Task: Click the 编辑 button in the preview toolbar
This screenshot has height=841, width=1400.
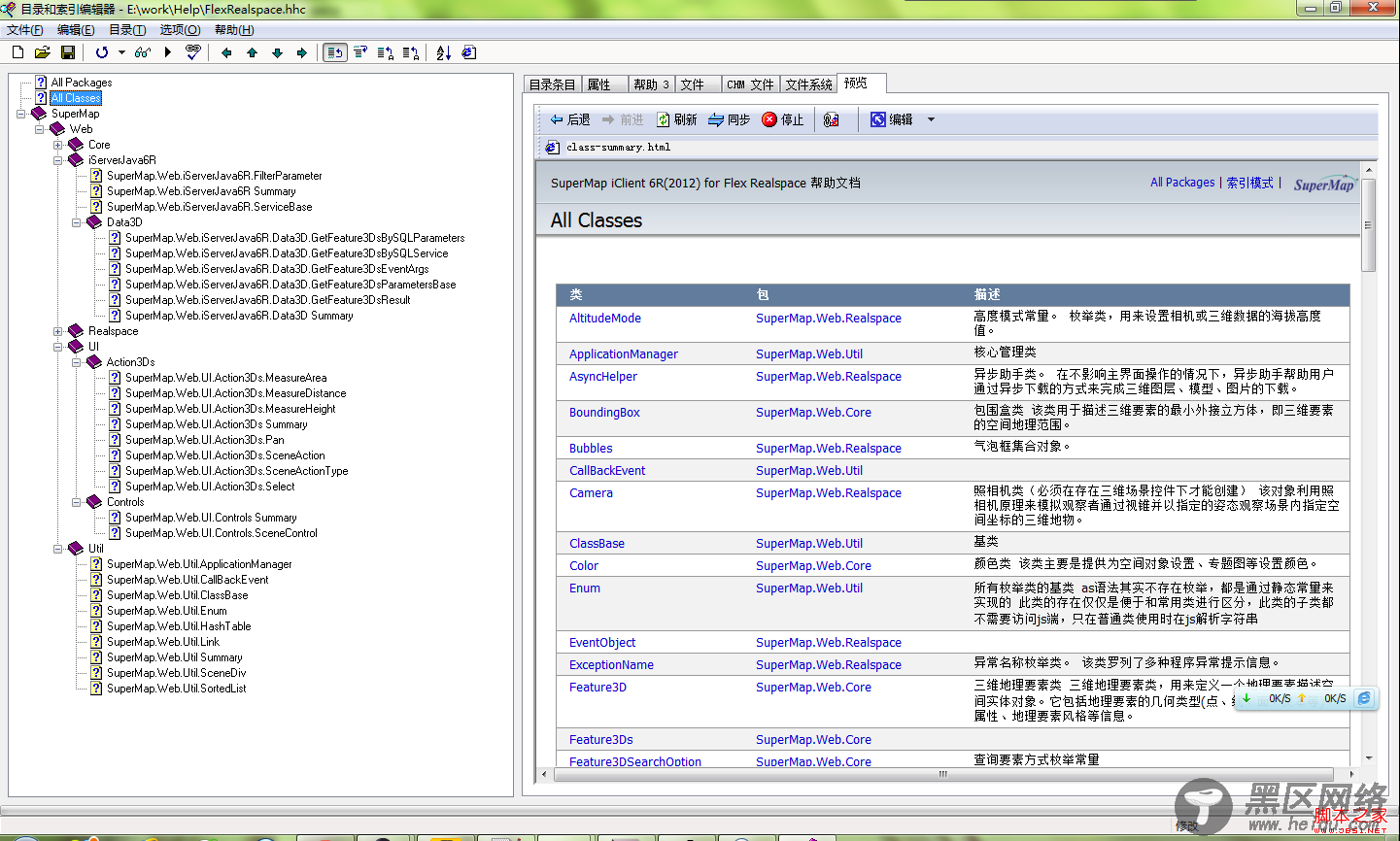Action: tap(892, 119)
